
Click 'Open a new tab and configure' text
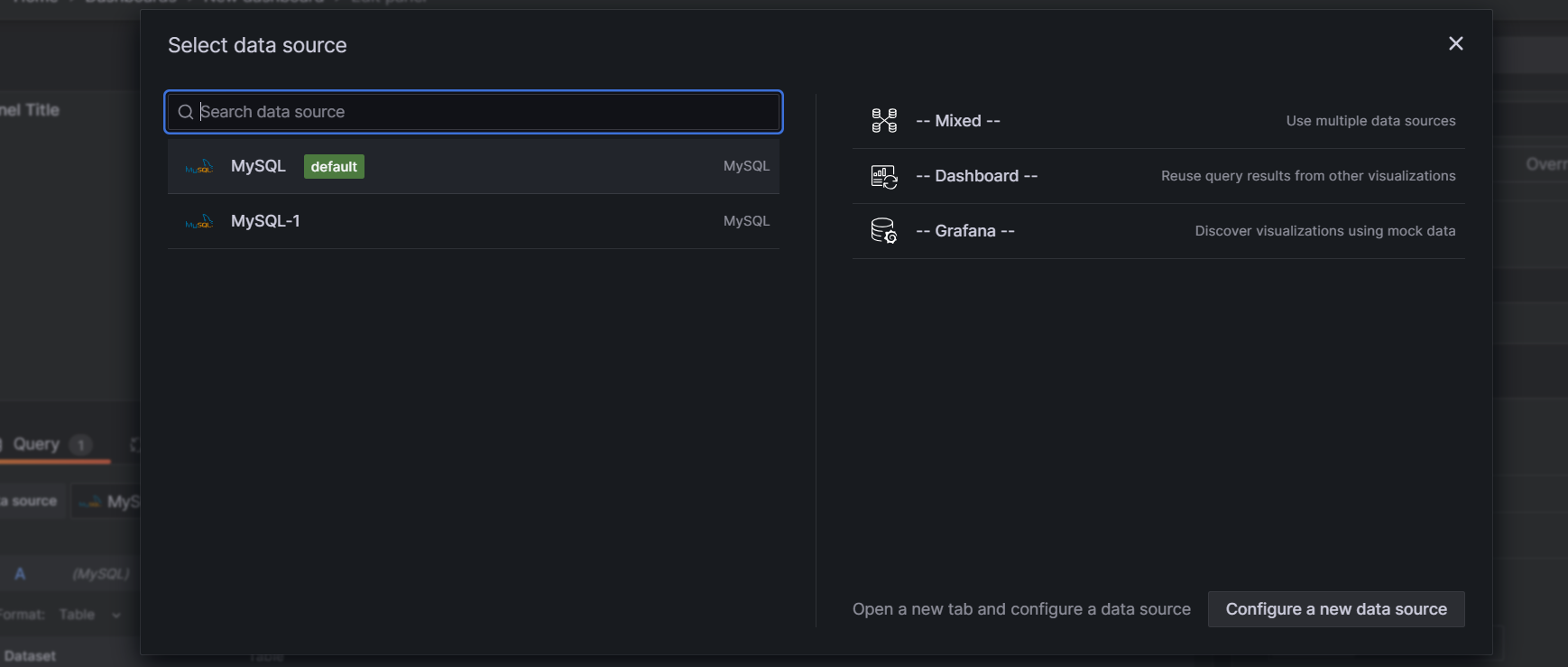point(1021,609)
